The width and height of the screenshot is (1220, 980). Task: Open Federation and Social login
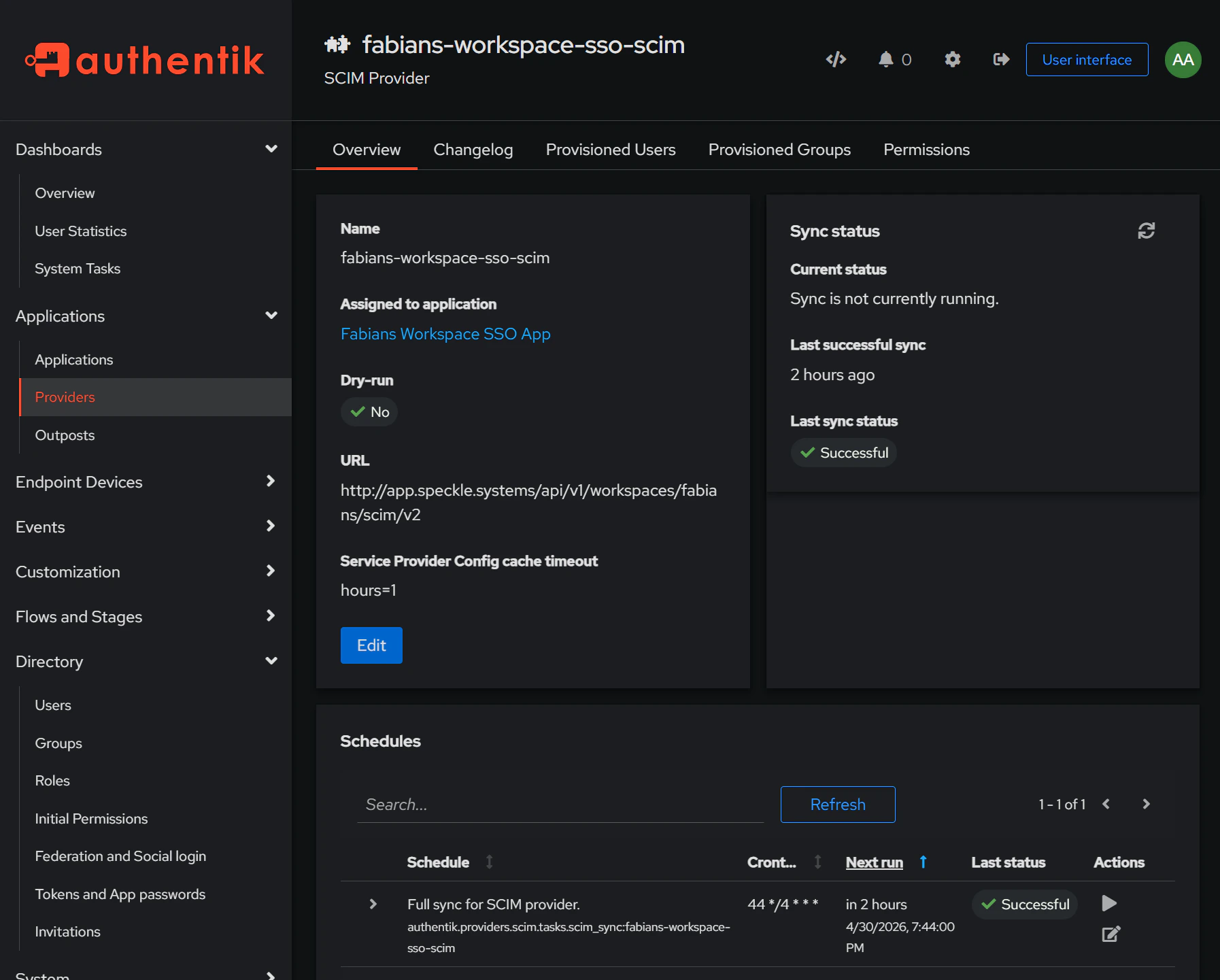(120, 856)
